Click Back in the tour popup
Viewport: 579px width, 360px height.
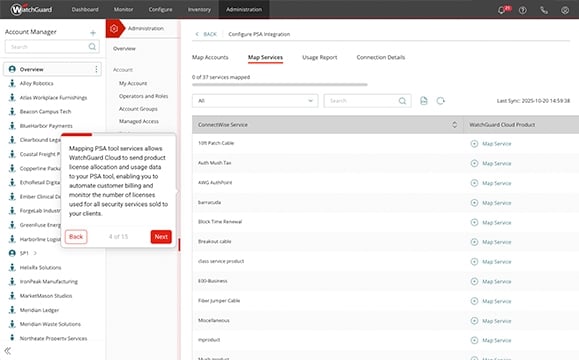[76, 237]
